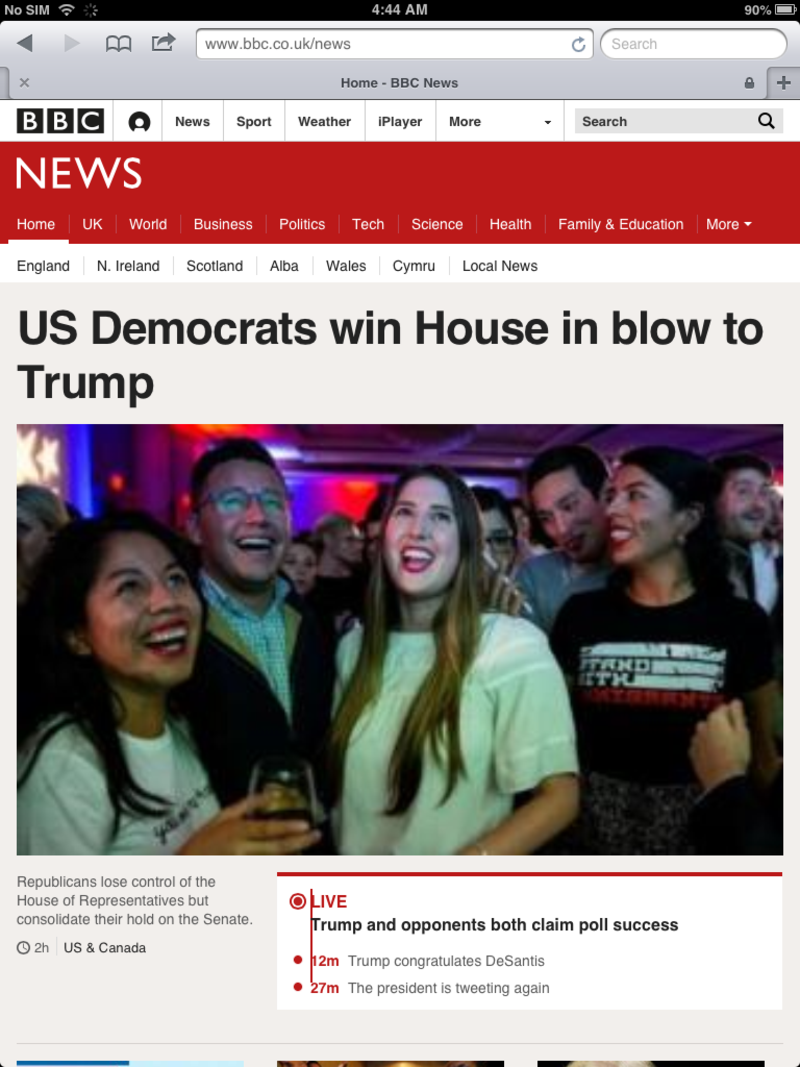800x1067 pixels.
Task: Open the election night crowd photo
Action: 400,640
